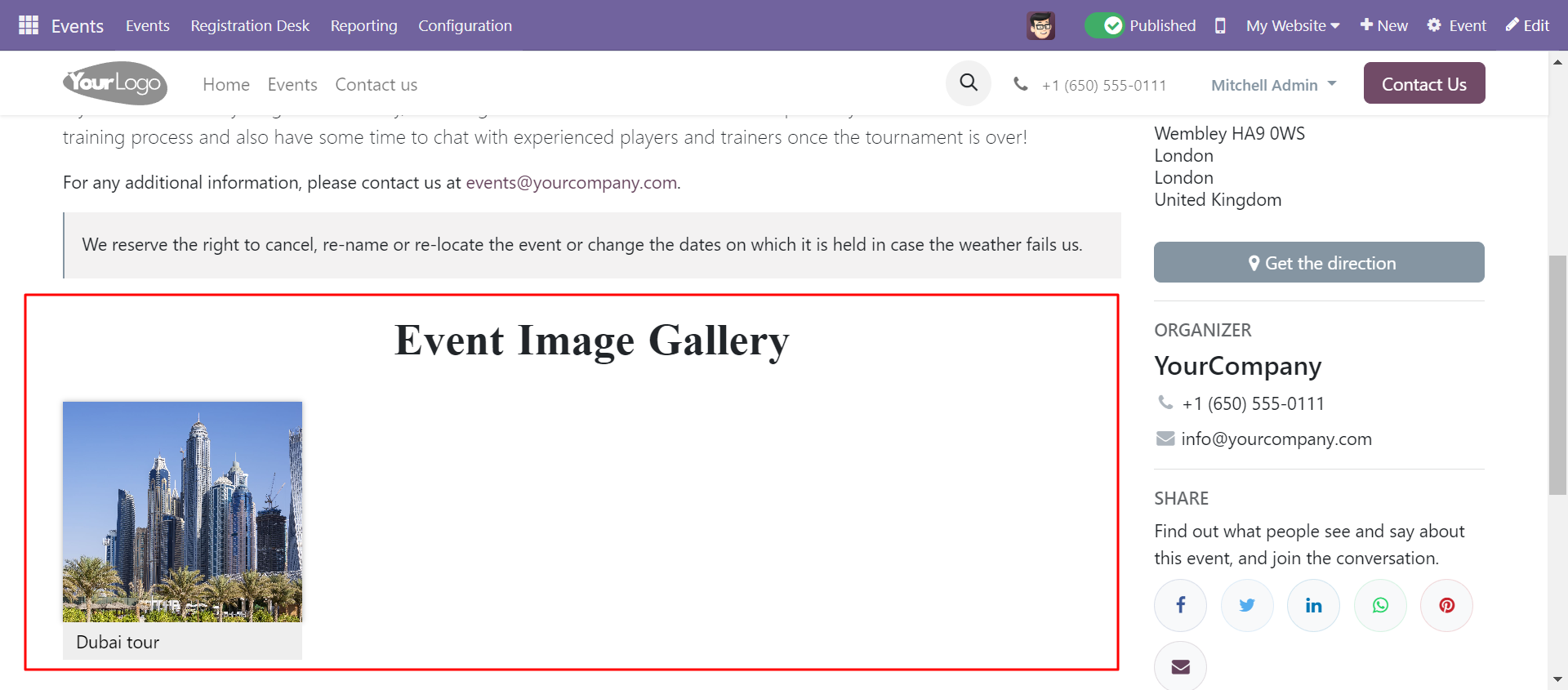This screenshot has height=690, width=1568.
Task: Share the event on LinkedIn
Action: pyautogui.click(x=1313, y=605)
